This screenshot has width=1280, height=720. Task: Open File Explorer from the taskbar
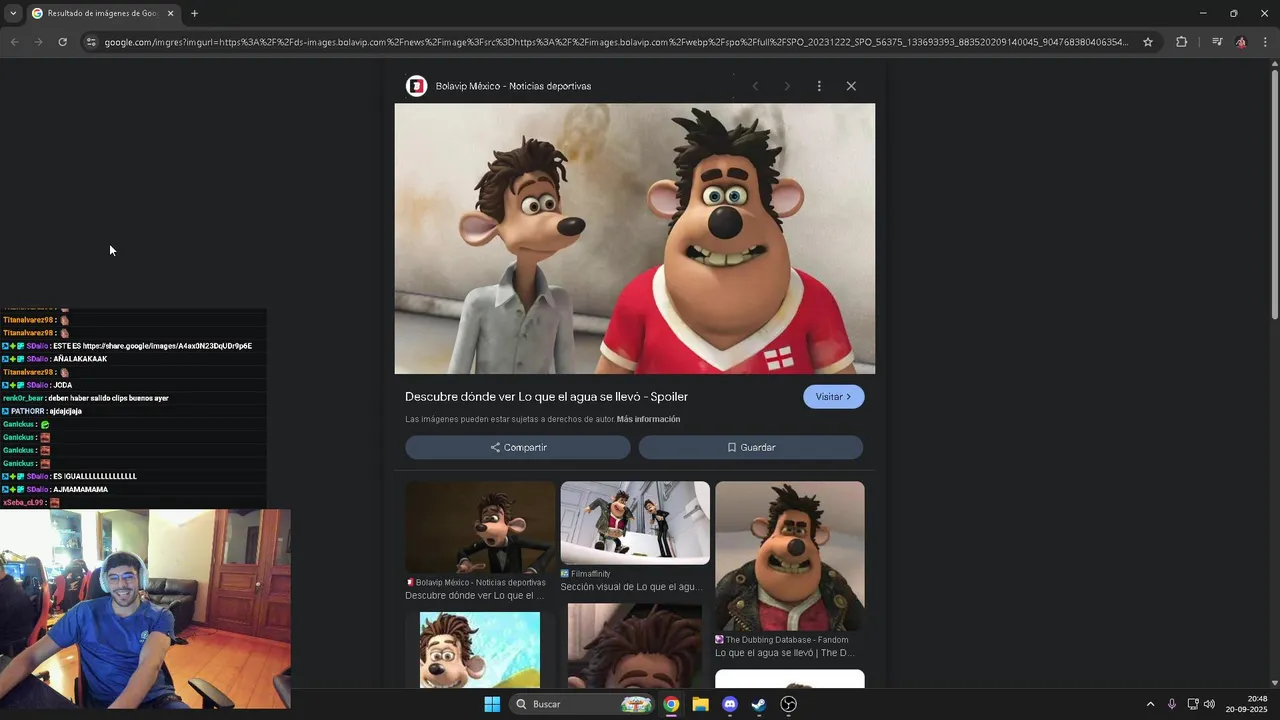[700, 704]
